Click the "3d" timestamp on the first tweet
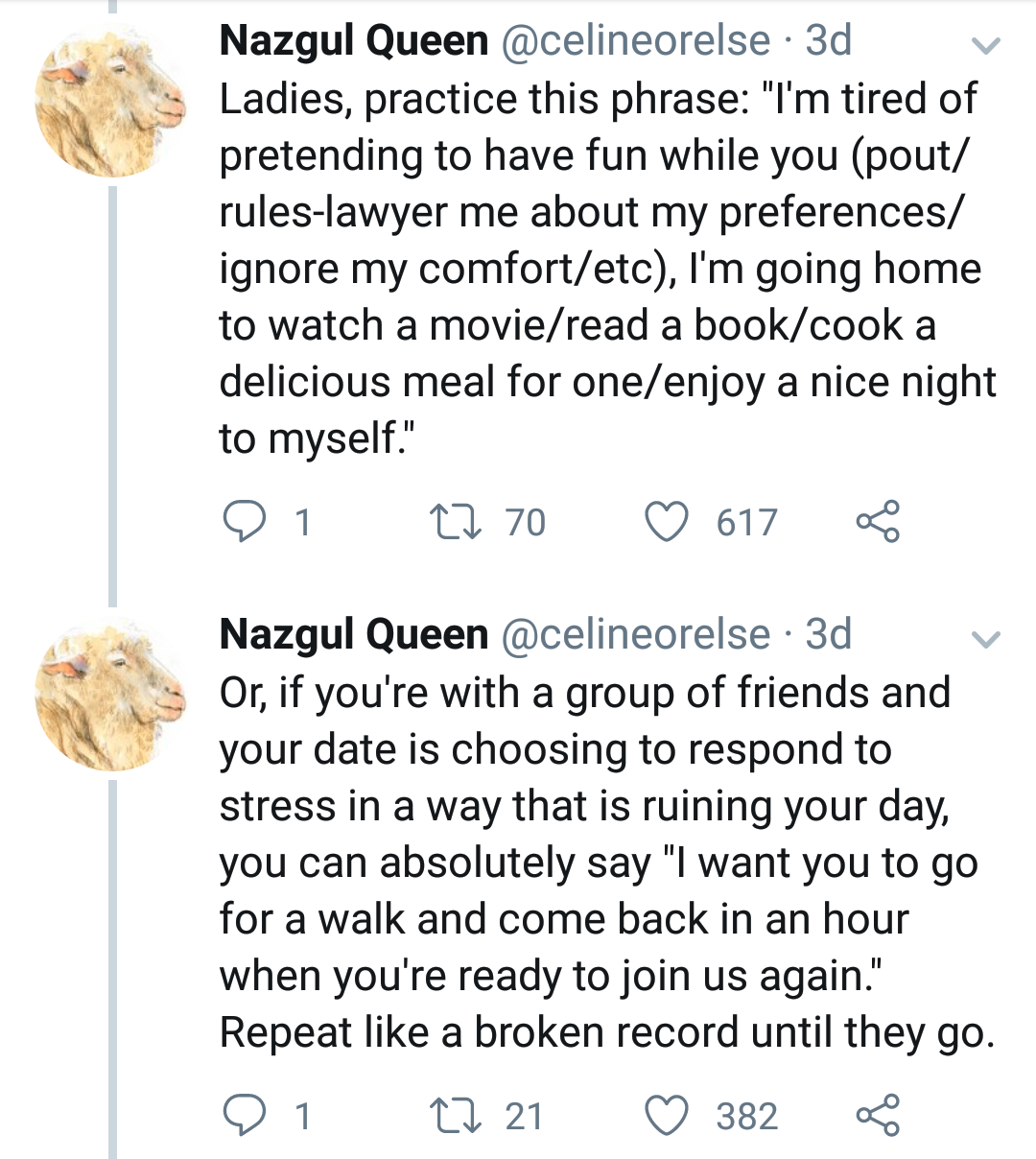 click(829, 41)
